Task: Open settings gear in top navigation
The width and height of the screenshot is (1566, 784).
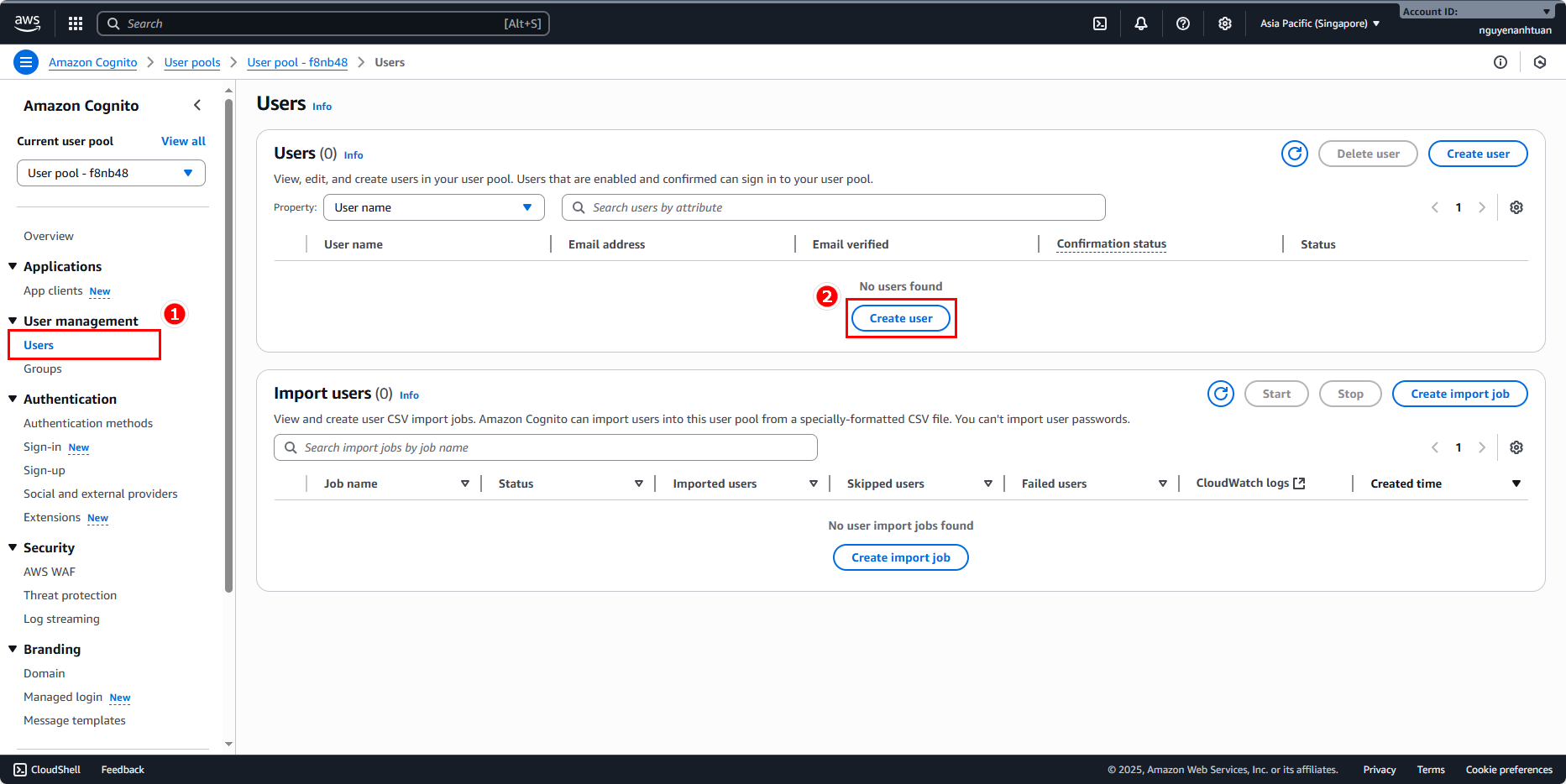Action: 1225,24
